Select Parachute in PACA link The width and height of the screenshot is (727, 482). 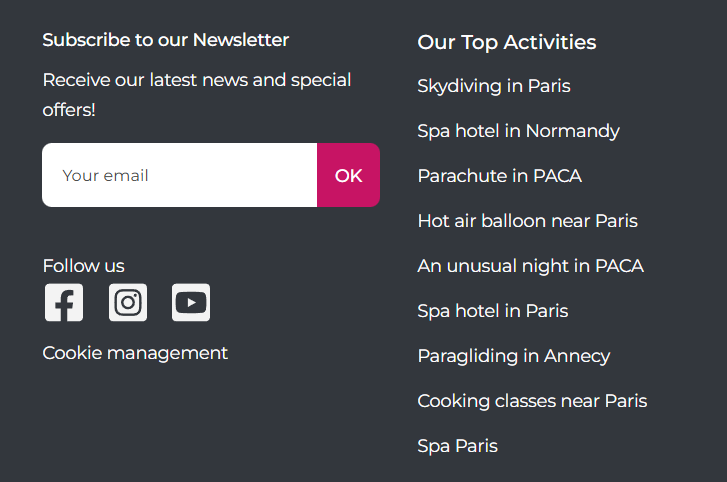coord(499,176)
